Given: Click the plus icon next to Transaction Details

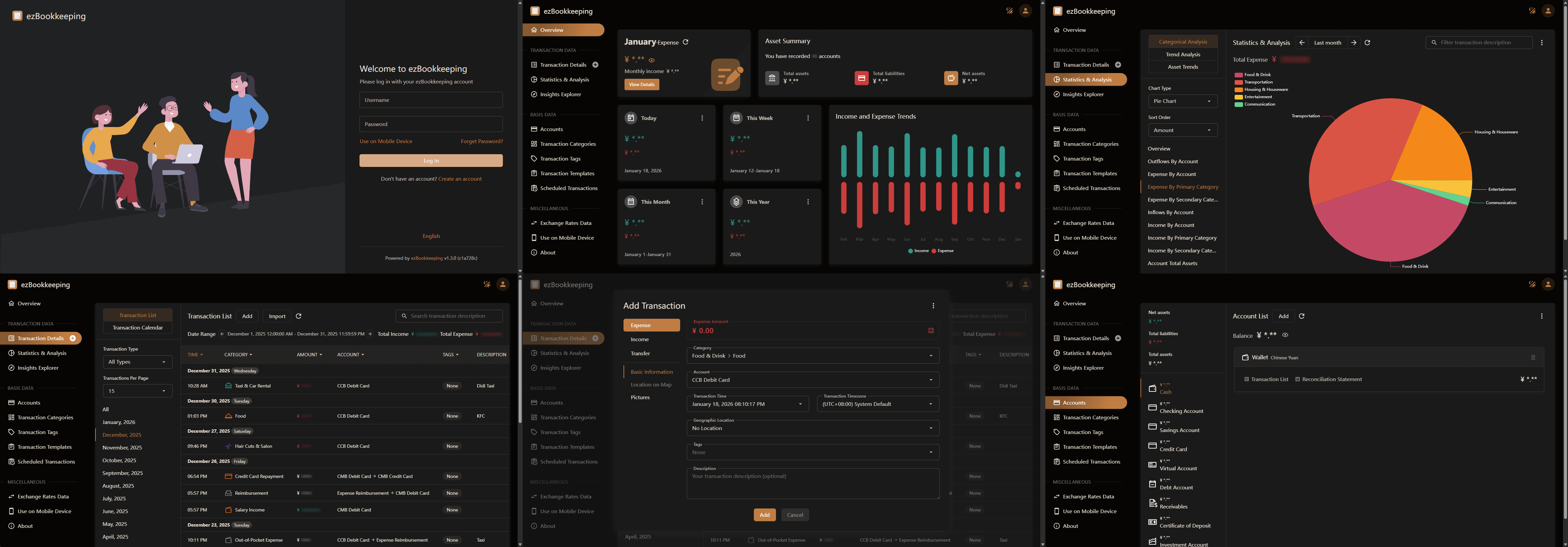Looking at the screenshot, I should pos(595,65).
